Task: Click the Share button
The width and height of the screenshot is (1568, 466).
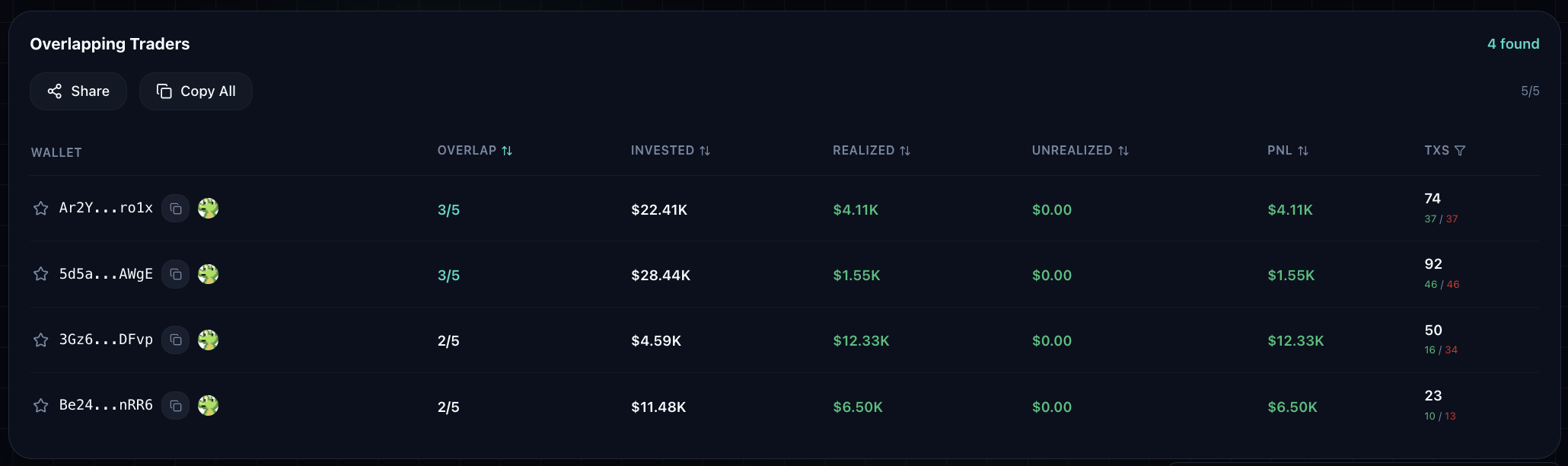Action: [x=78, y=91]
